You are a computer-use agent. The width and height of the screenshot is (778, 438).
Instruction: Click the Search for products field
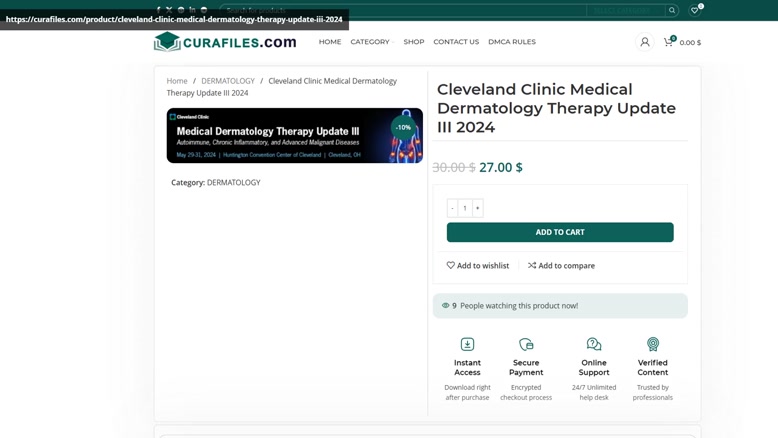coord(403,10)
